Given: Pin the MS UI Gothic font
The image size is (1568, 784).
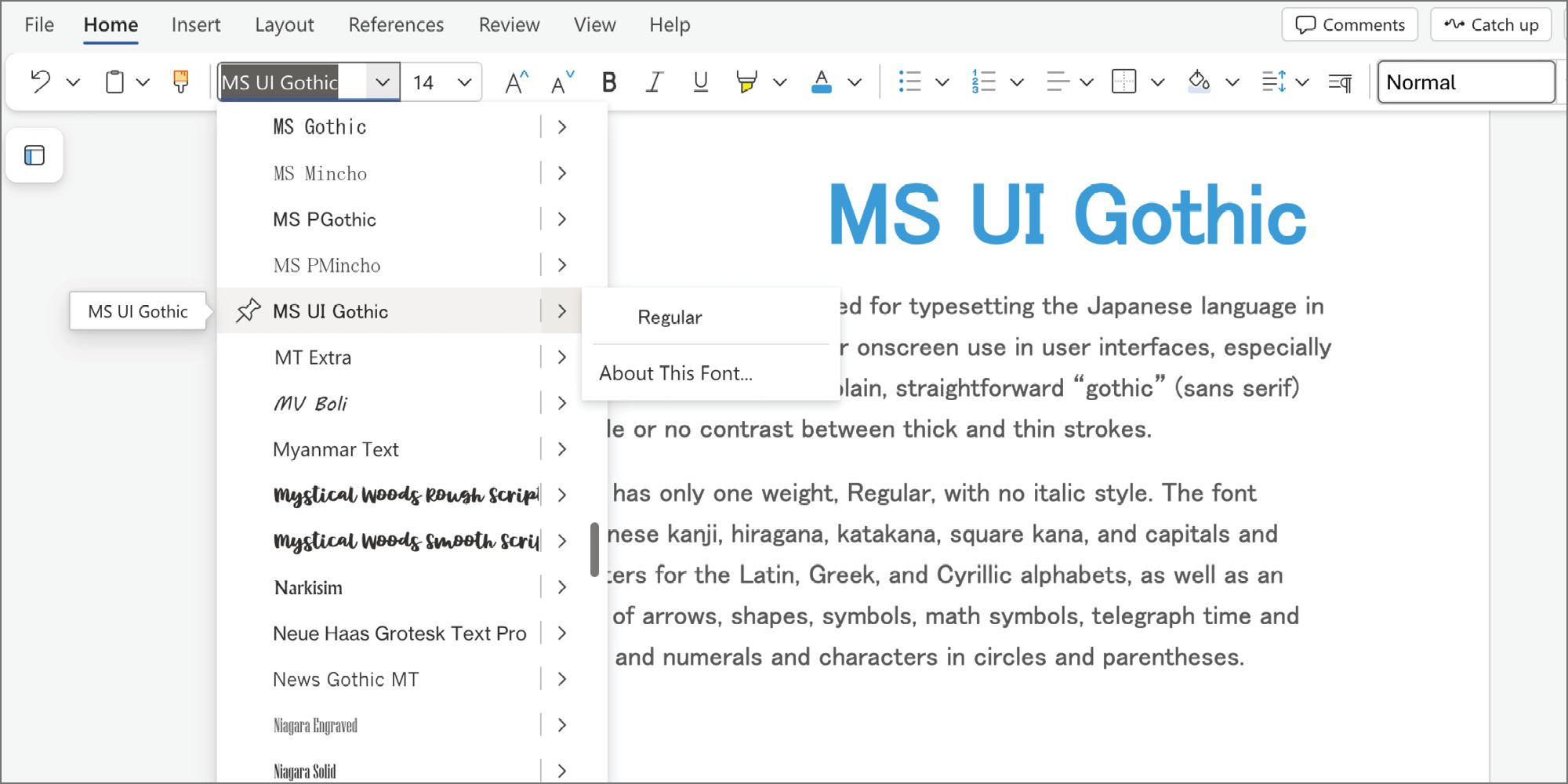Looking at the screenshot, I should click(248, 310).
